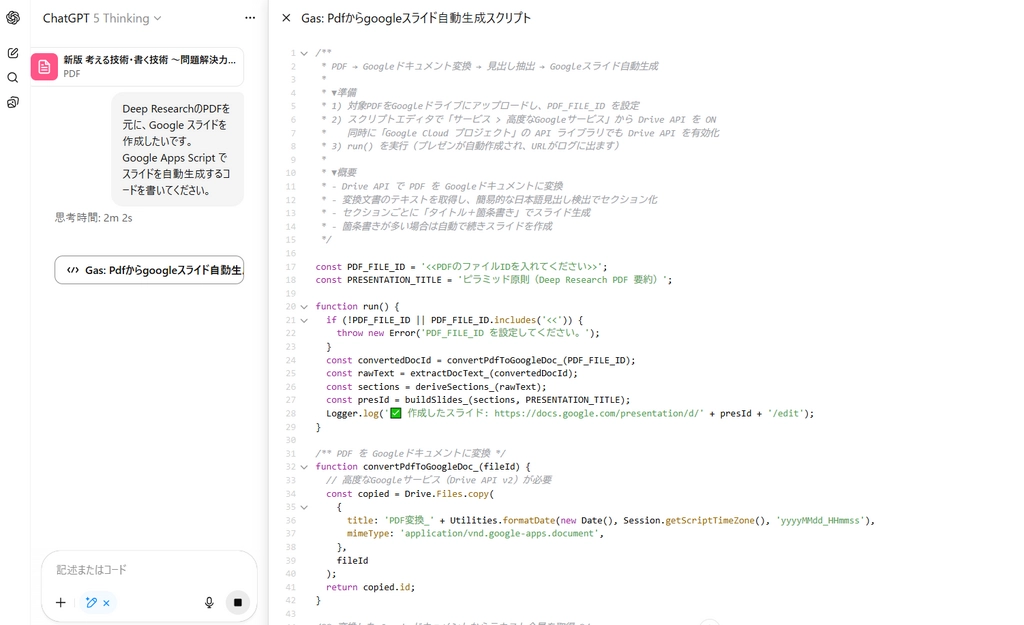Image resolution: width=1024 pixels, height=625 pixels.
Task: Open the attached PDF 新版 考える技術・書く技術
Action: 137,67
